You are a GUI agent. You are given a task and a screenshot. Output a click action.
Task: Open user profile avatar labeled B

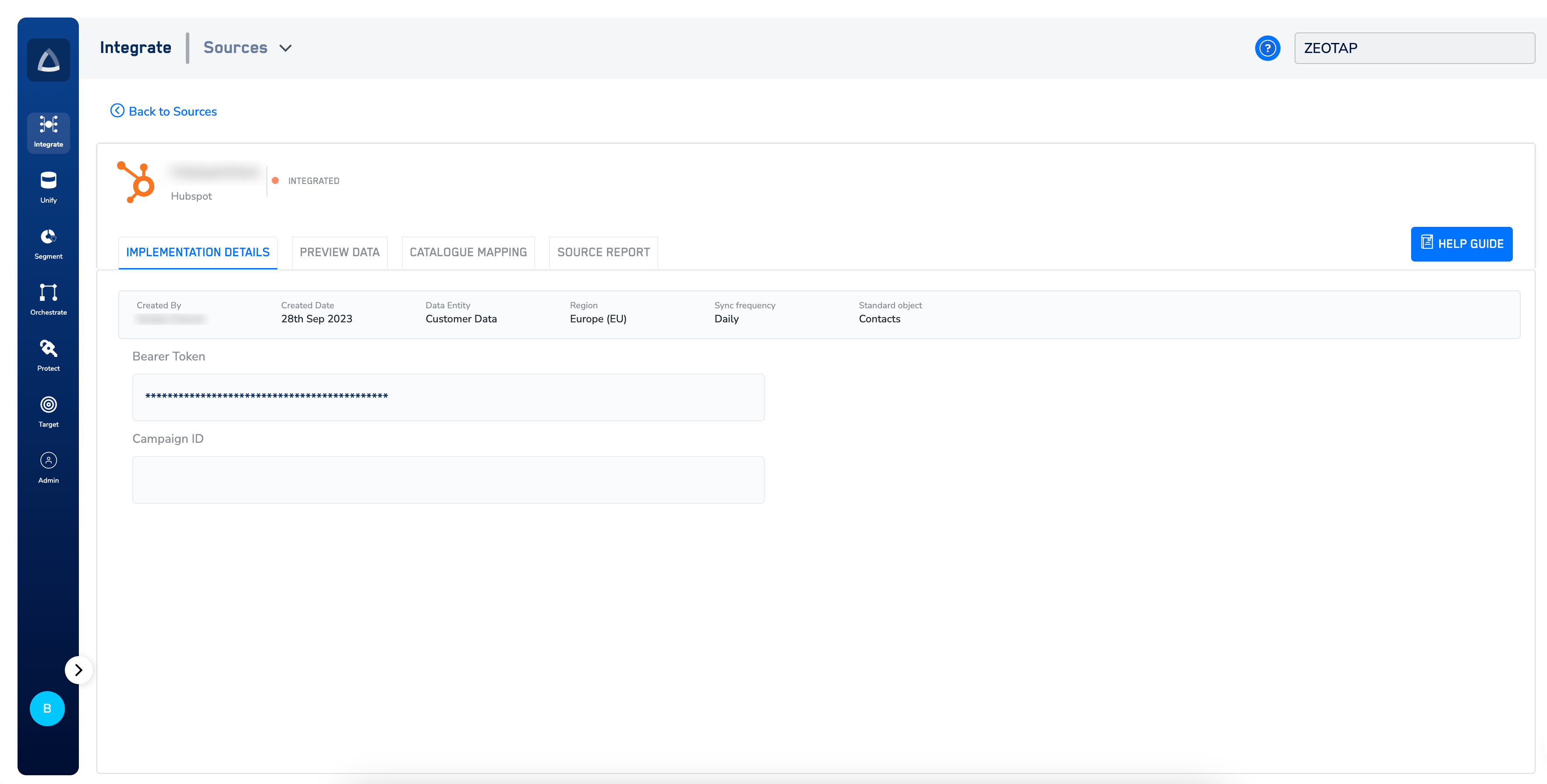(47, 708)
